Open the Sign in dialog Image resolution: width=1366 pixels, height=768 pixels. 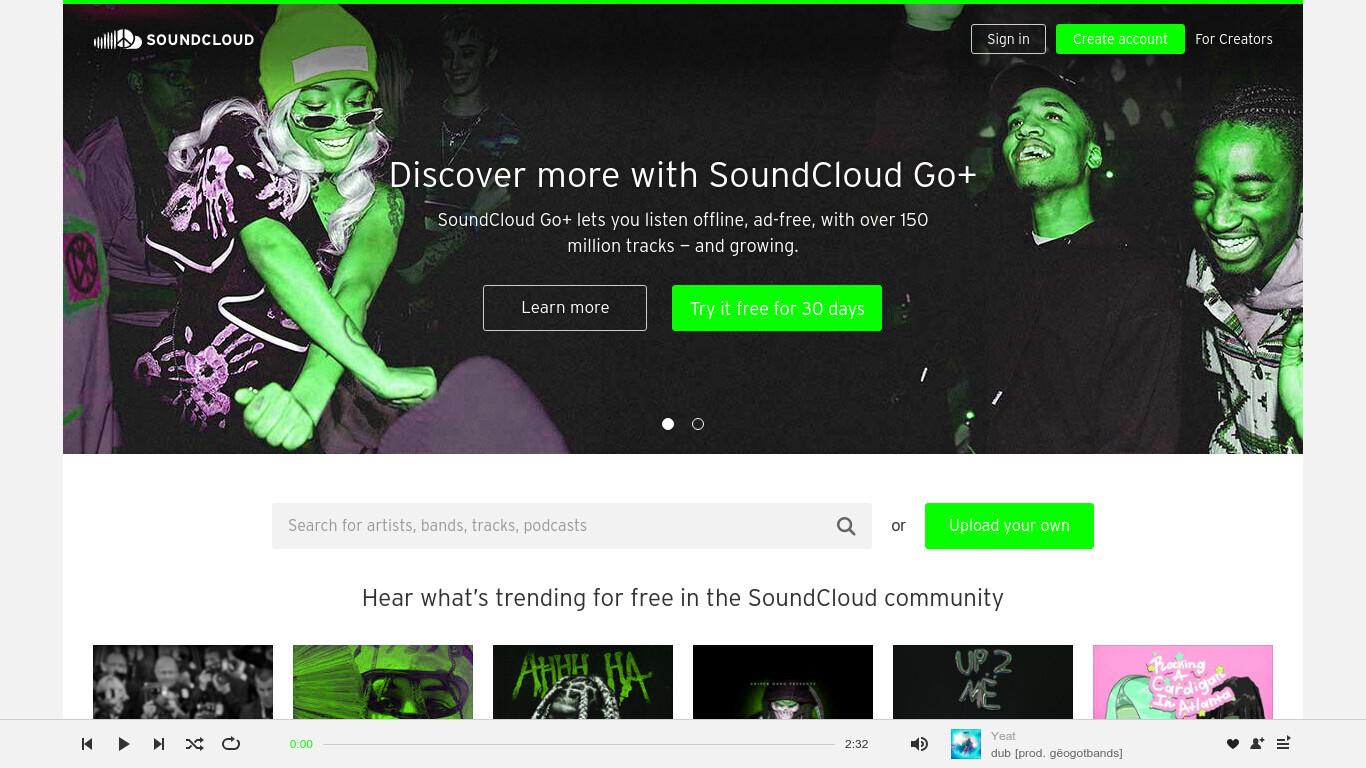point(1008,39)
